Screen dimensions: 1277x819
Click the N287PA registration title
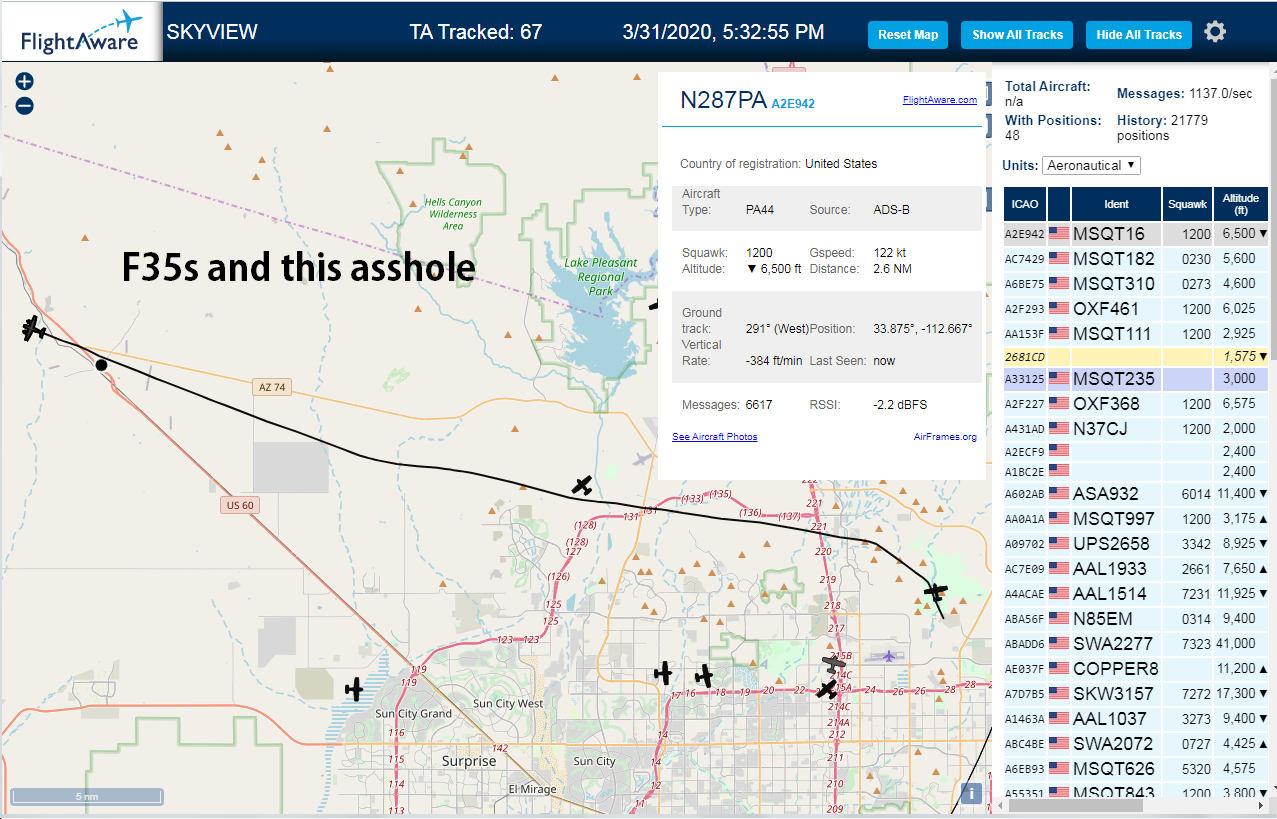[723, 100]
